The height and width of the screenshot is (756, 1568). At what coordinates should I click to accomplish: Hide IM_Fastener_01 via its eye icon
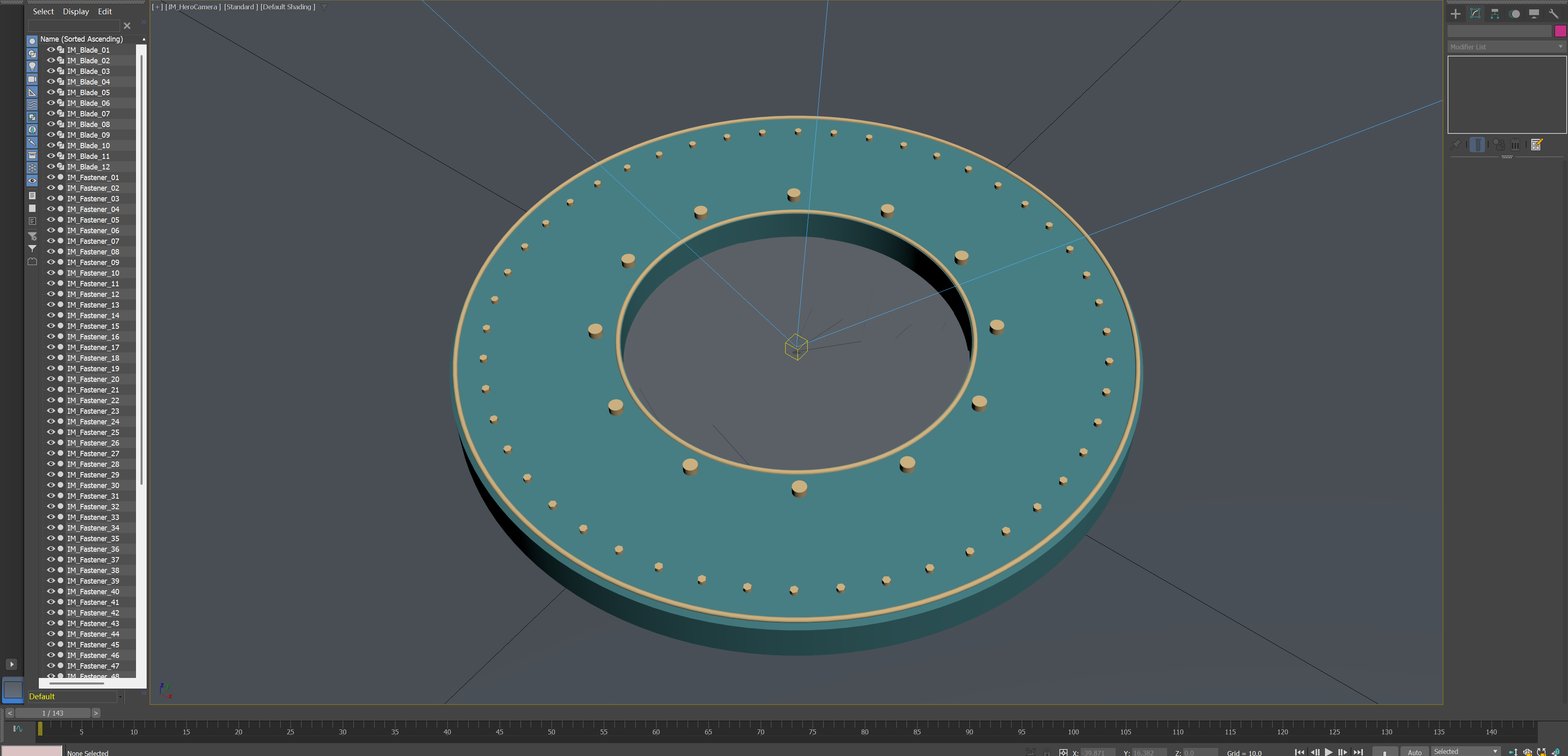coord(51,177)
